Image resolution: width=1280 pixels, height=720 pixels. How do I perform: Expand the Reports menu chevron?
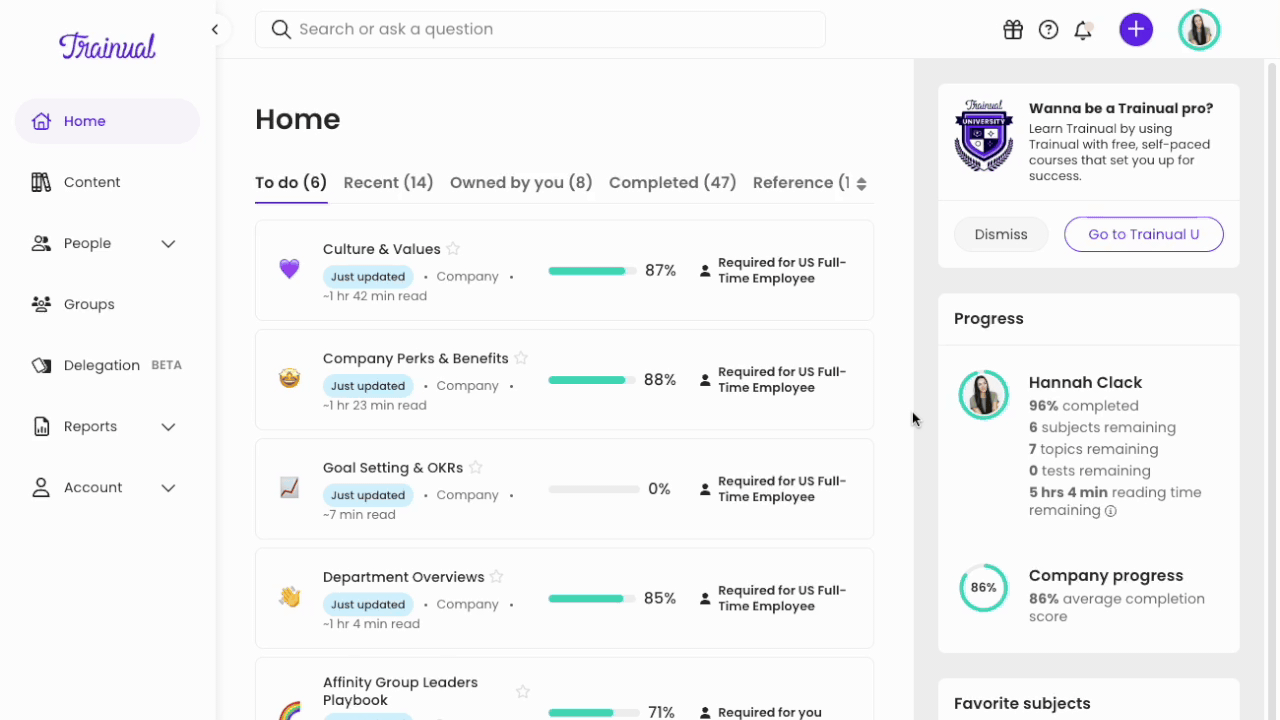tap(168, 427)
